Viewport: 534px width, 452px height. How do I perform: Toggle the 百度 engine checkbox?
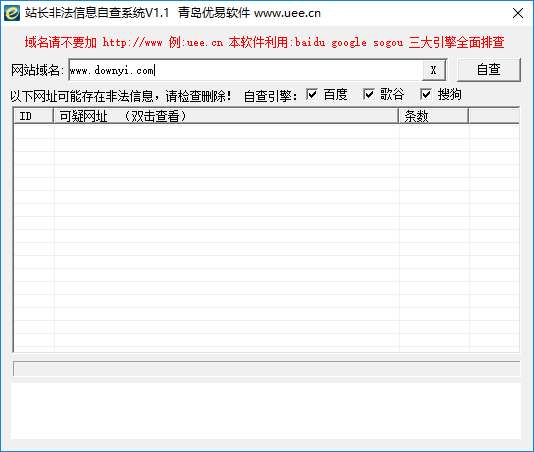311,94
